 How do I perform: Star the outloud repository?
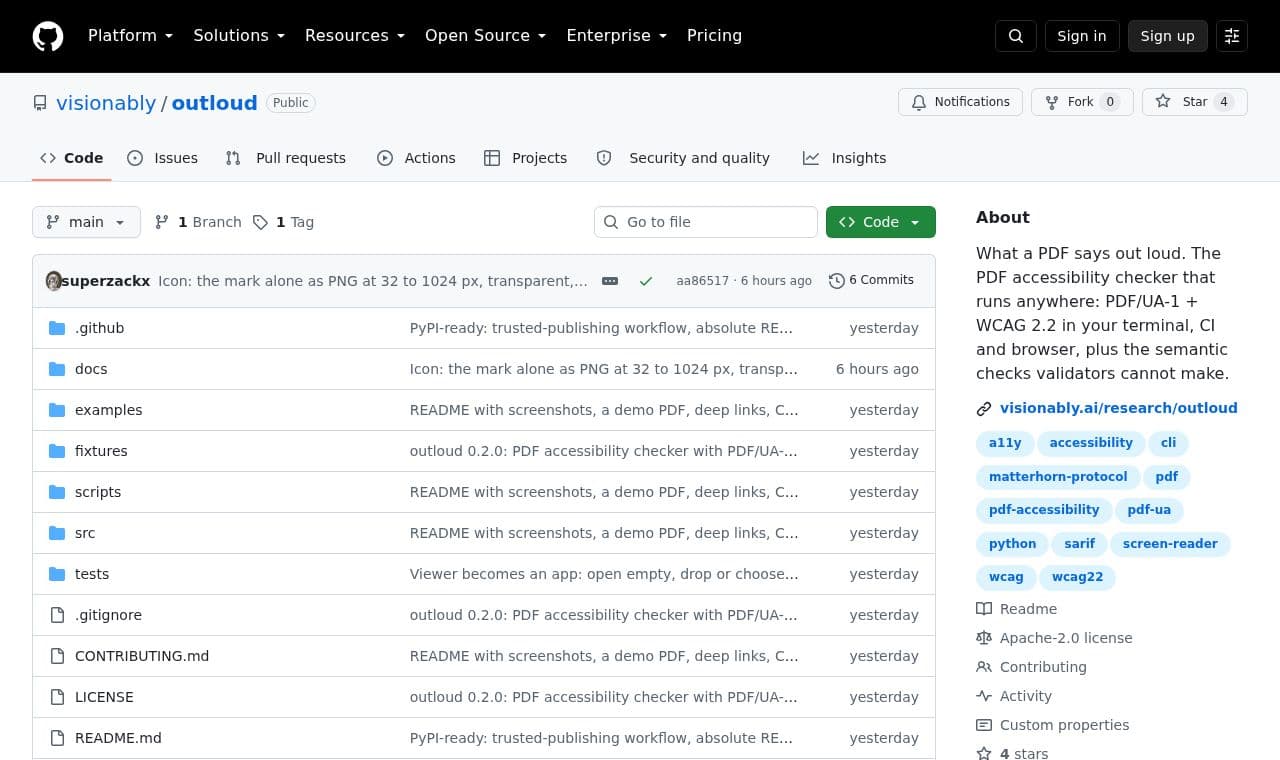pos(1195,102)
